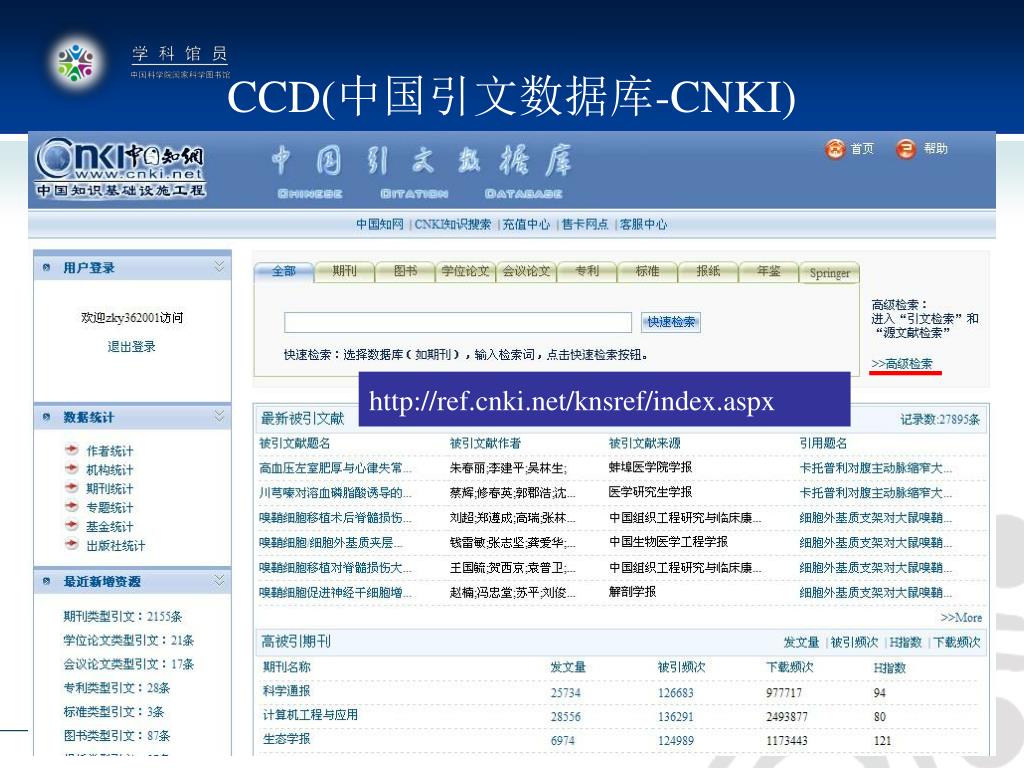
Task: Open article 高血压左室肥厚与心律失常
Action: 335,468
